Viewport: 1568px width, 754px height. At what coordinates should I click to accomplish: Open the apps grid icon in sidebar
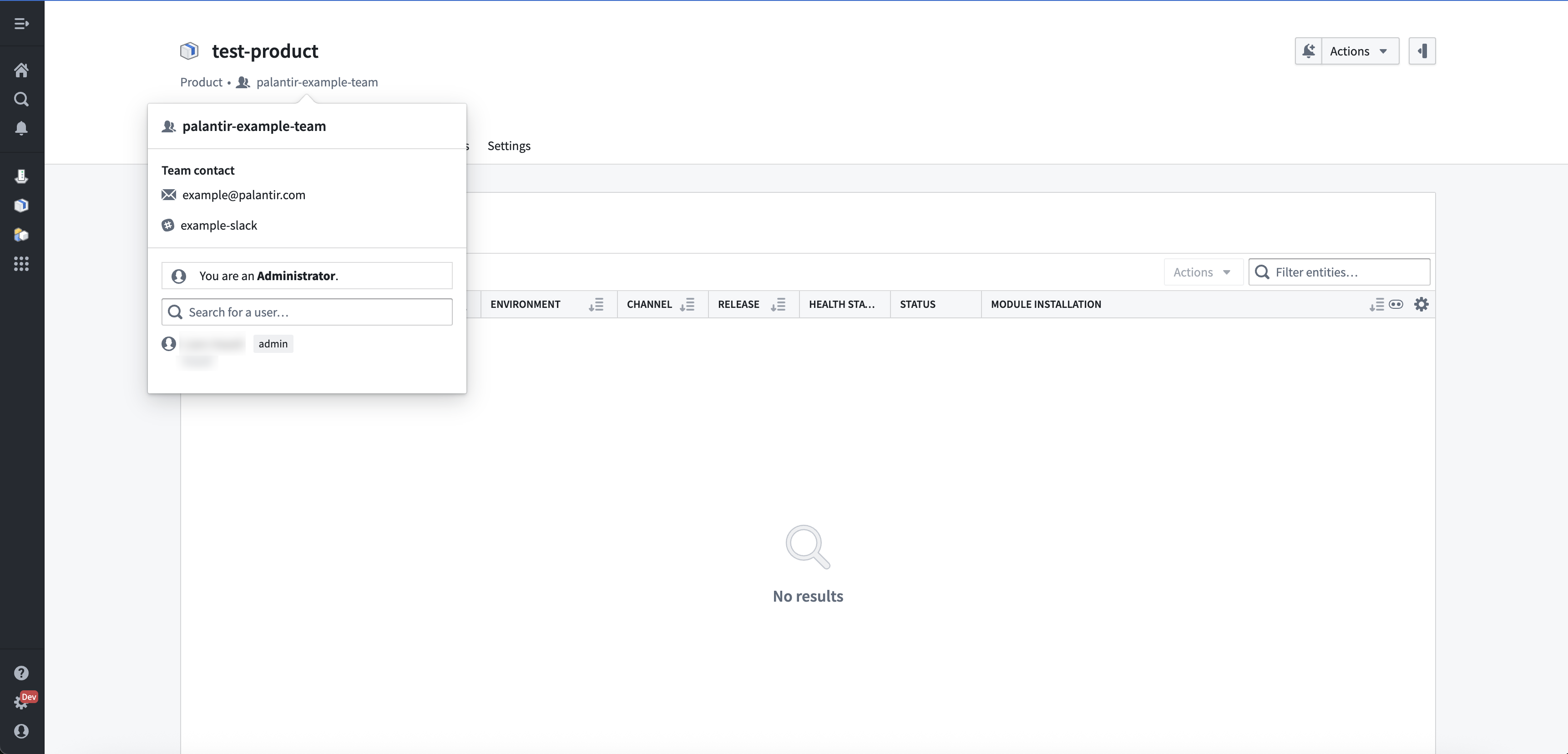coord(21,263)
